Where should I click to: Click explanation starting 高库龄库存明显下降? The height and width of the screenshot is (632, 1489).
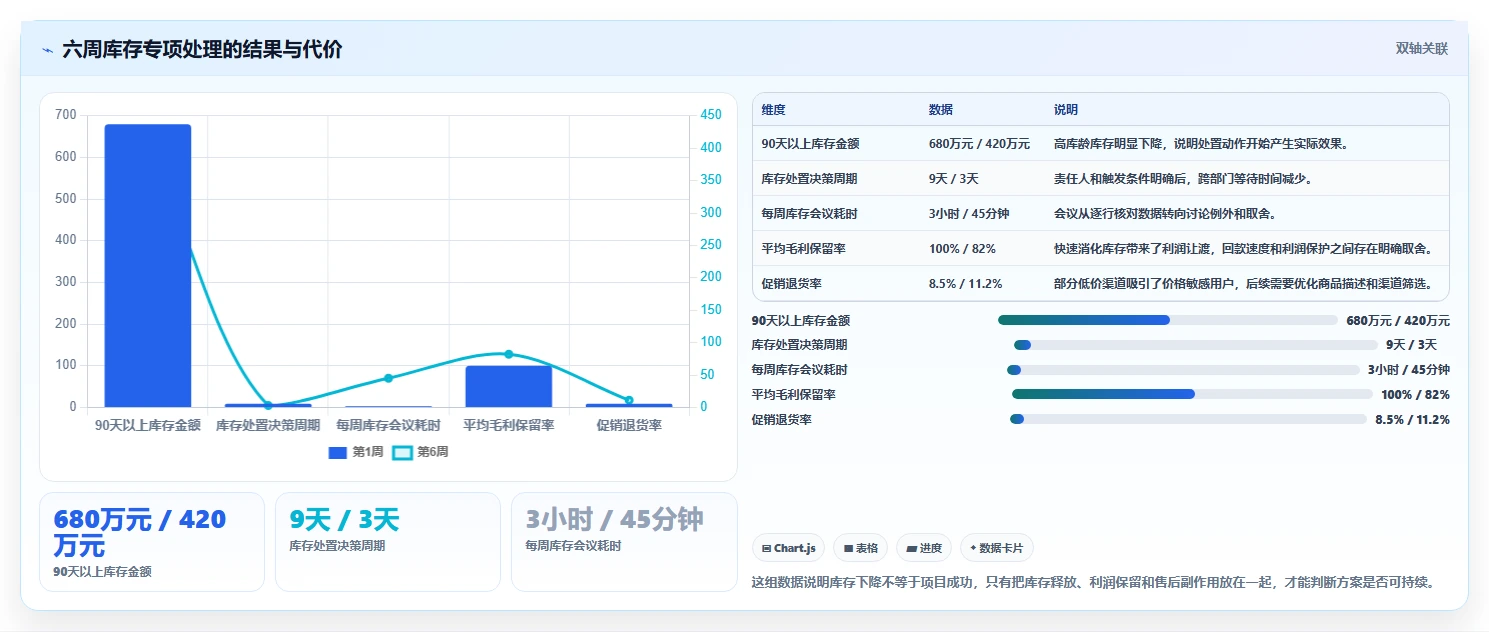pyautogui.click(x=1201, y=144)
